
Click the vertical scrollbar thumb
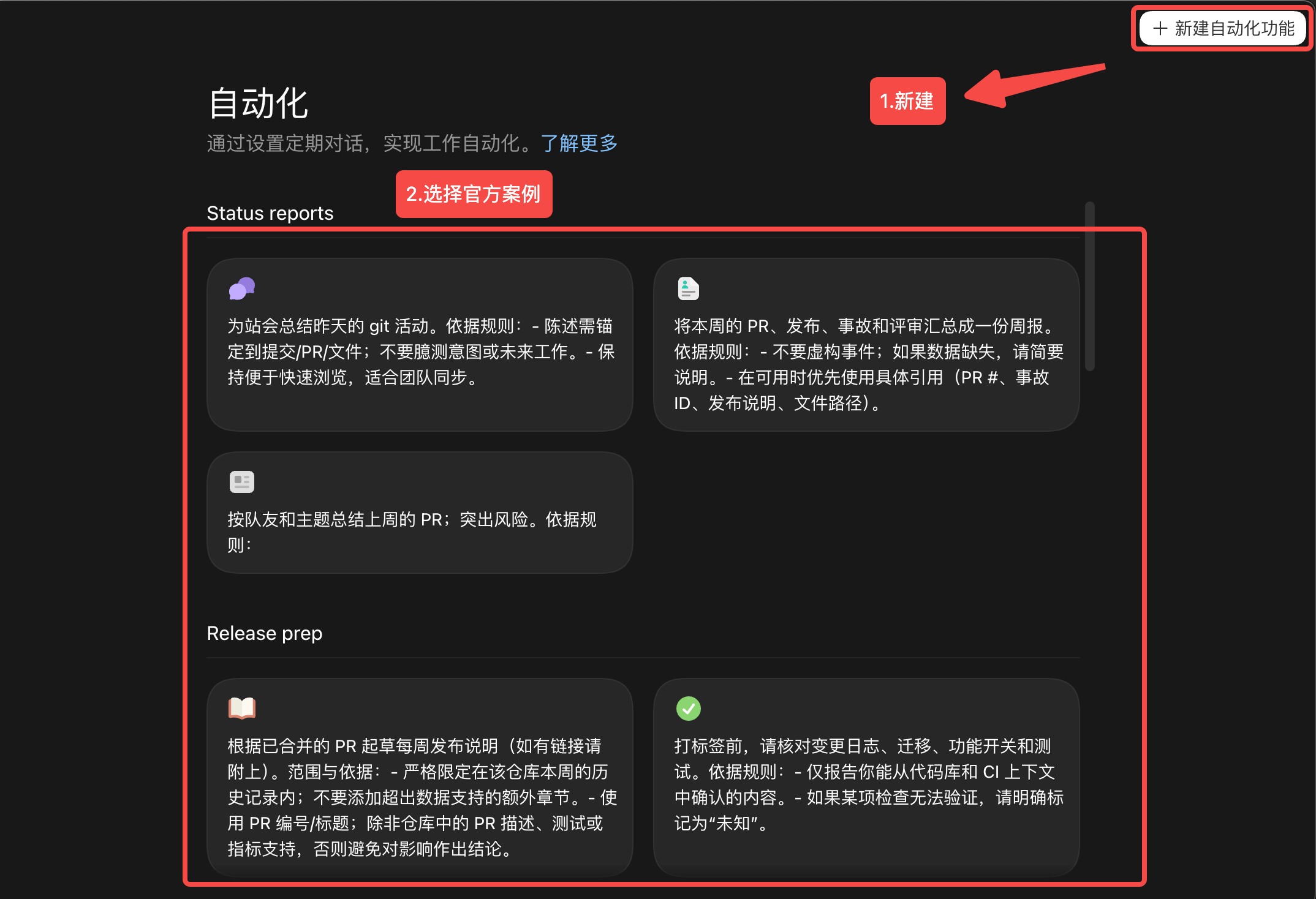[1089, 286]
